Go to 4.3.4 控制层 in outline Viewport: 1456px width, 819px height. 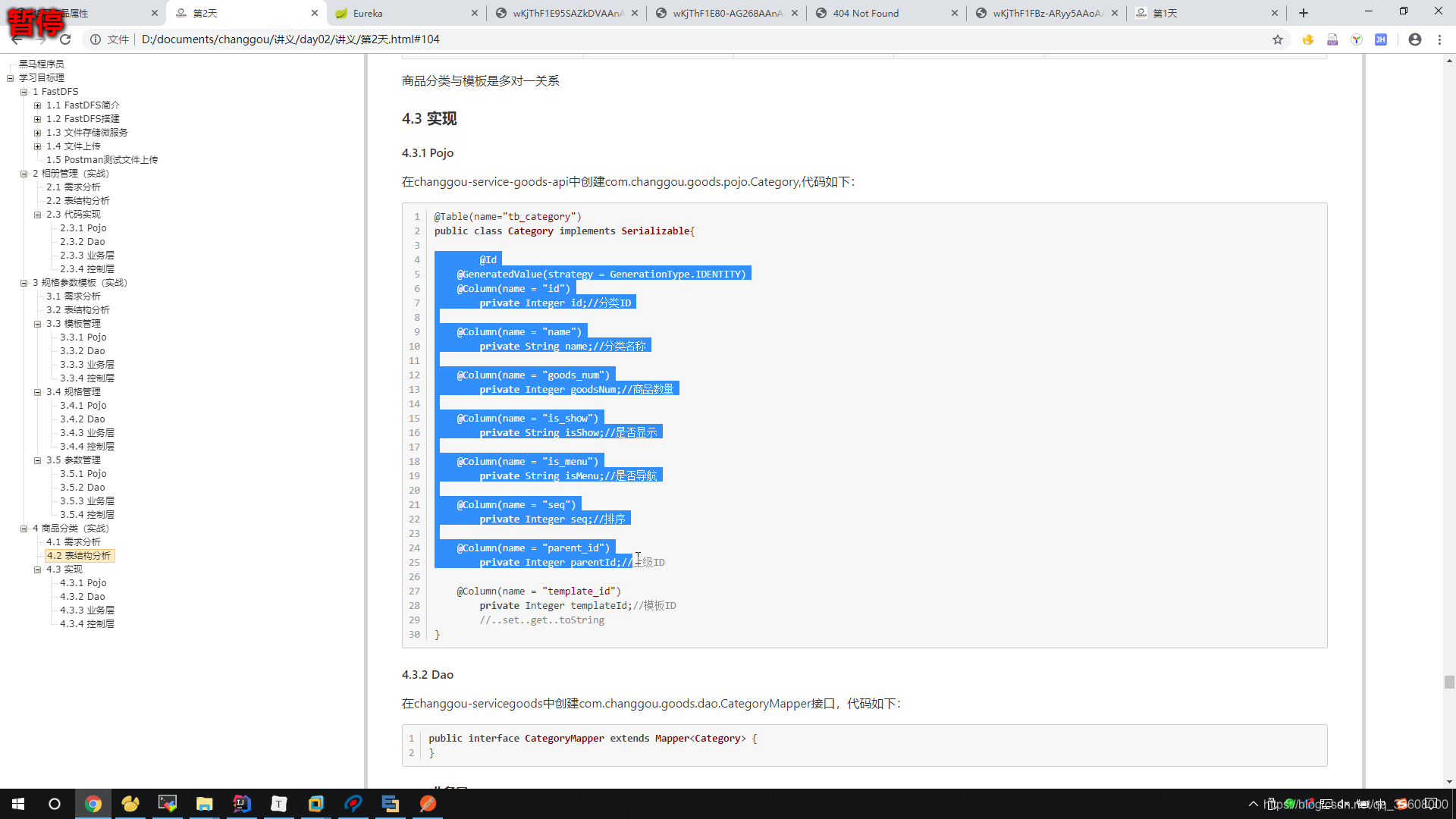pyautogui.click(x=87, y=624)
